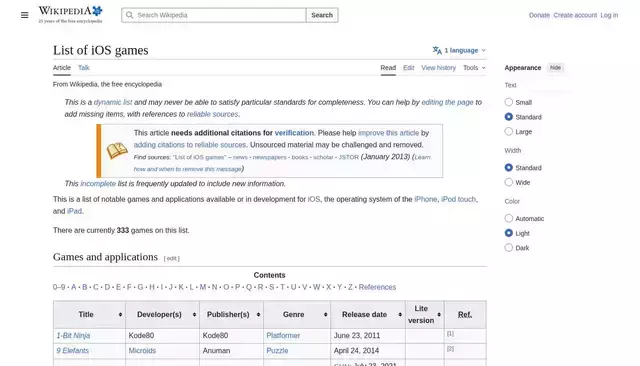
Task: Sort table by Title column arrows
Action: click(120, 315)
